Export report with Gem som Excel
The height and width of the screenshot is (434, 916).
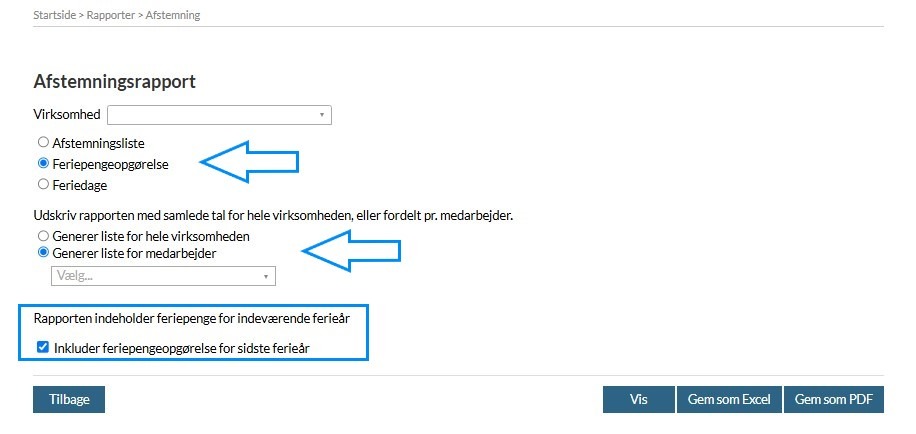[x=729, y=399]
